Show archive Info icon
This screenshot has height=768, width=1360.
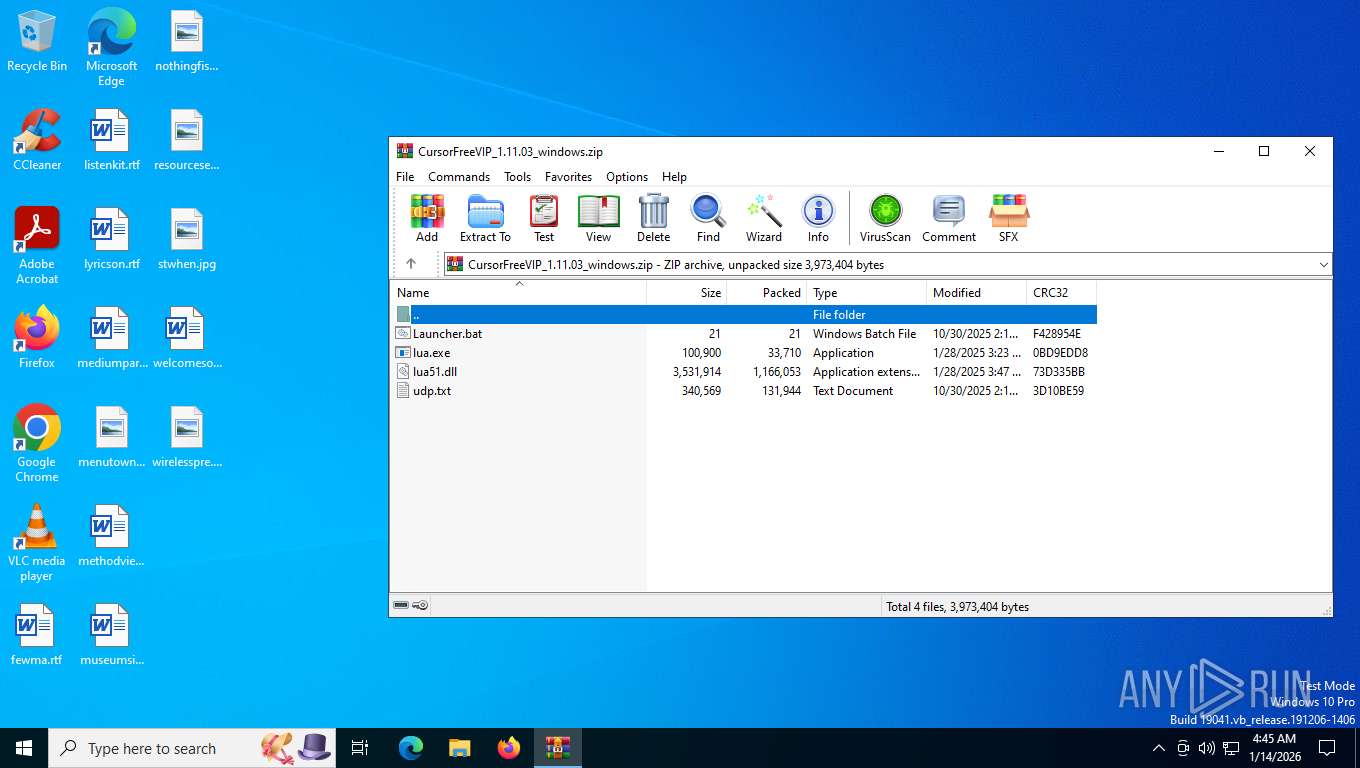[x=818, y=218]
